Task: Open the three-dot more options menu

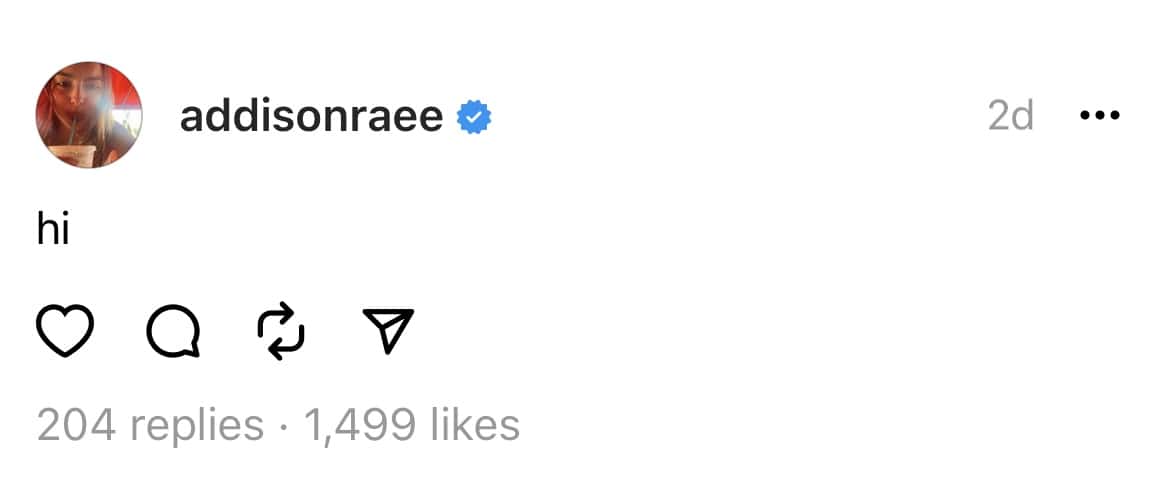Action: [1100, 116]
